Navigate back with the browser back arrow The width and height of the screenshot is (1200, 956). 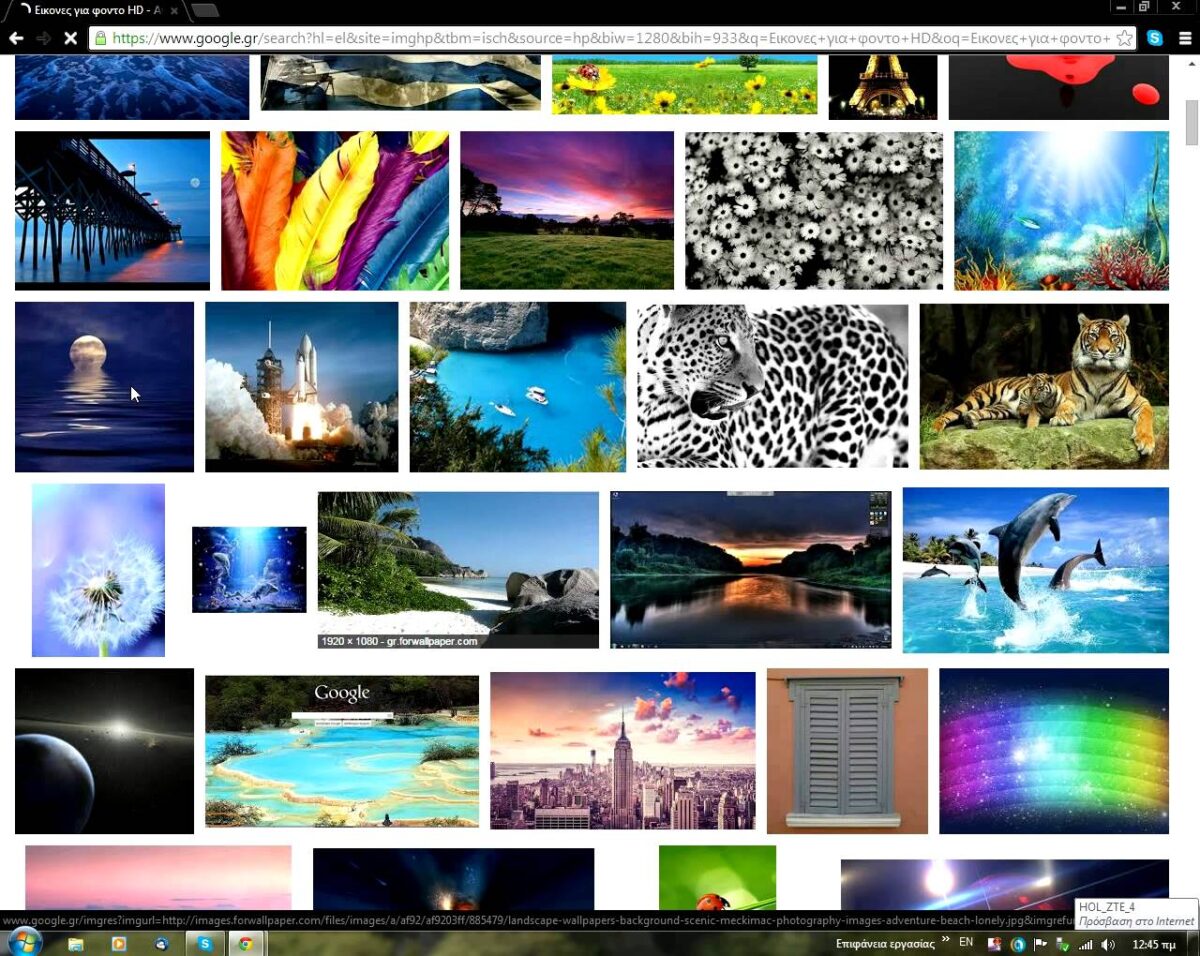pyautogui.click(x=16, y=38)
